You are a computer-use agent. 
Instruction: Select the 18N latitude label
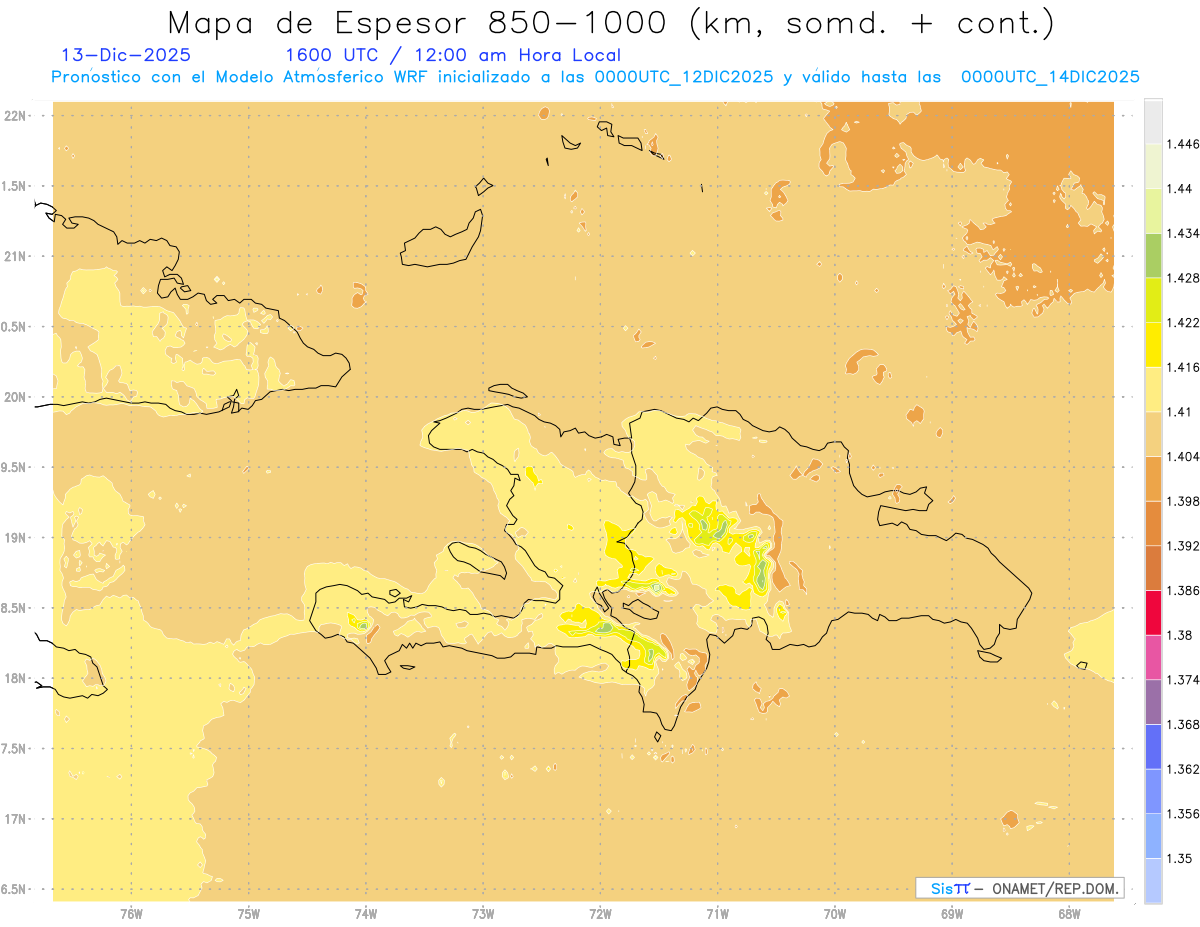click(x=15, y=678)
